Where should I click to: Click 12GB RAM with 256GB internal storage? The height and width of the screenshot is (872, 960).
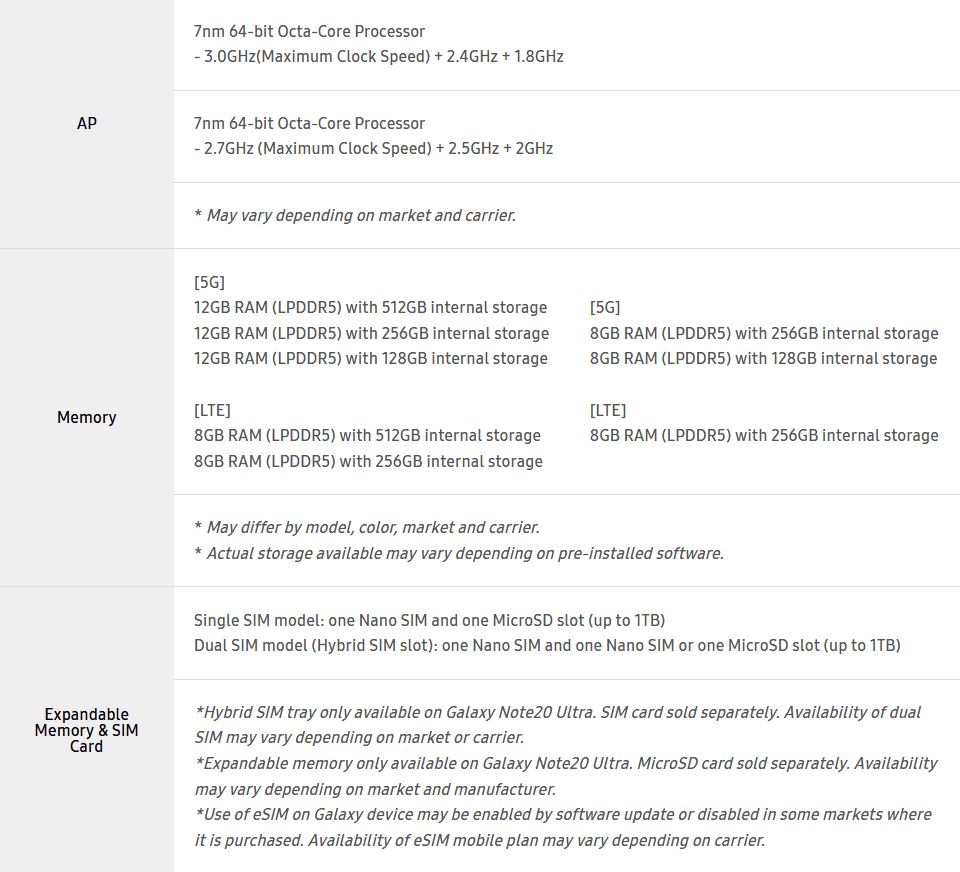tap(371, 334)
